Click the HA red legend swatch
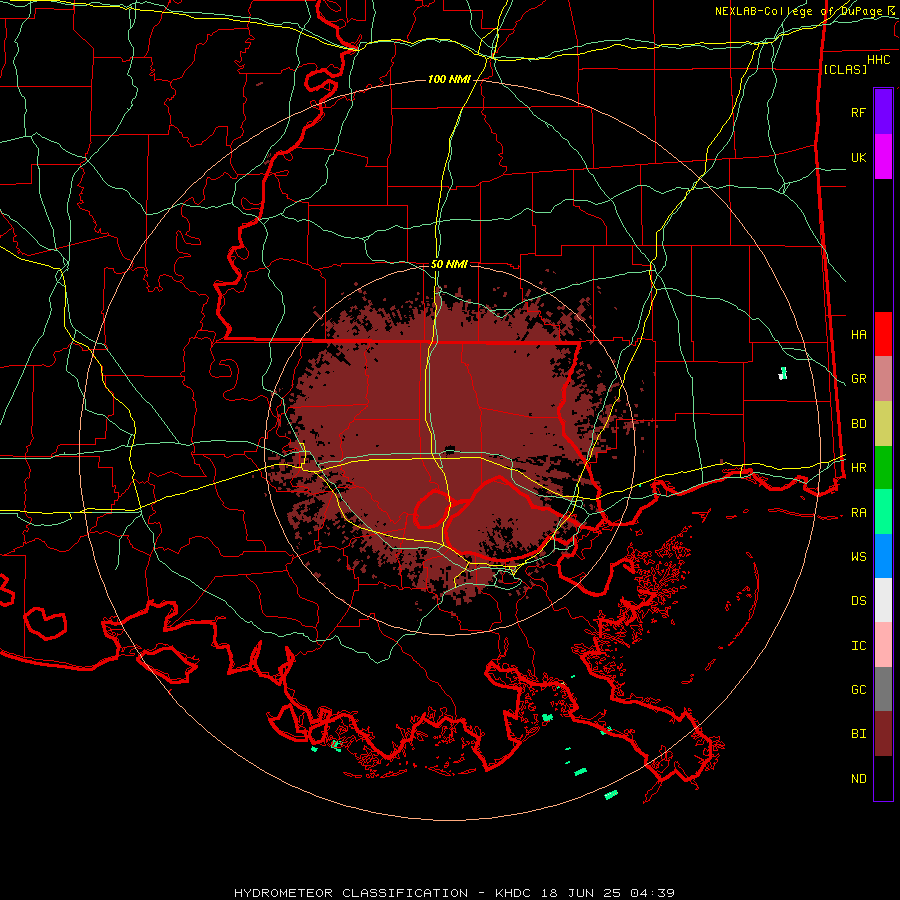The image size is (900, 900). 883,334
